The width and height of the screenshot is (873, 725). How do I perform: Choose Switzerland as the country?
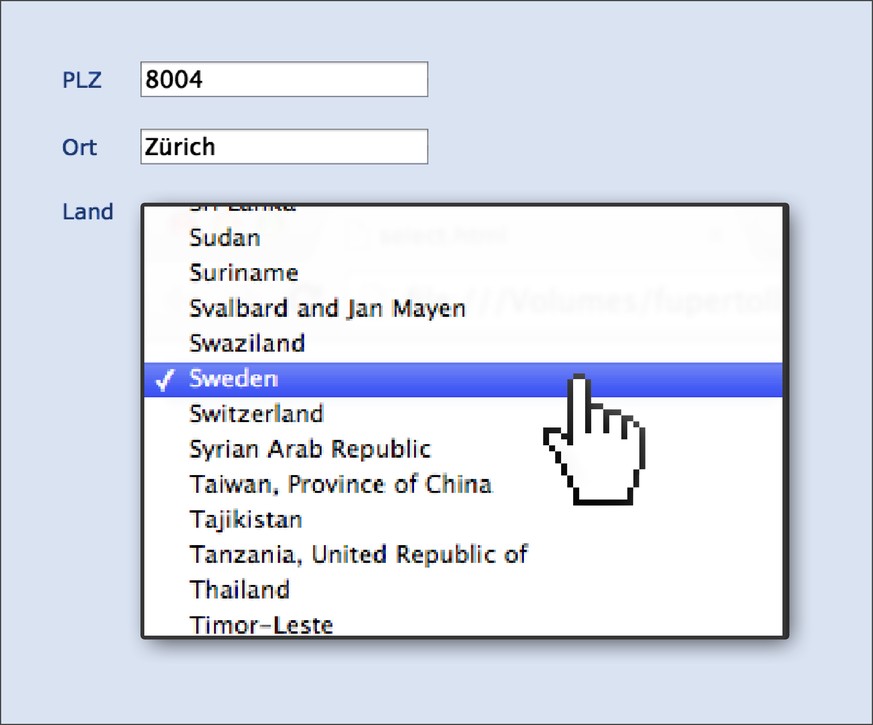(463, 414)
